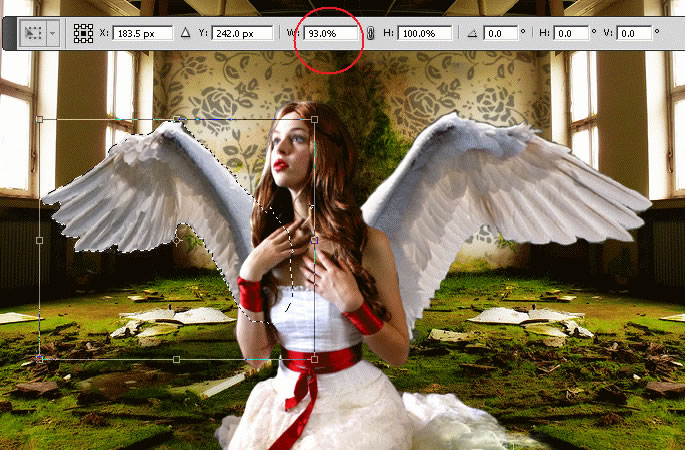Toggle the maintain aspect ratio chain link
The width and height of the screenshot is (687, 450).
371,33
